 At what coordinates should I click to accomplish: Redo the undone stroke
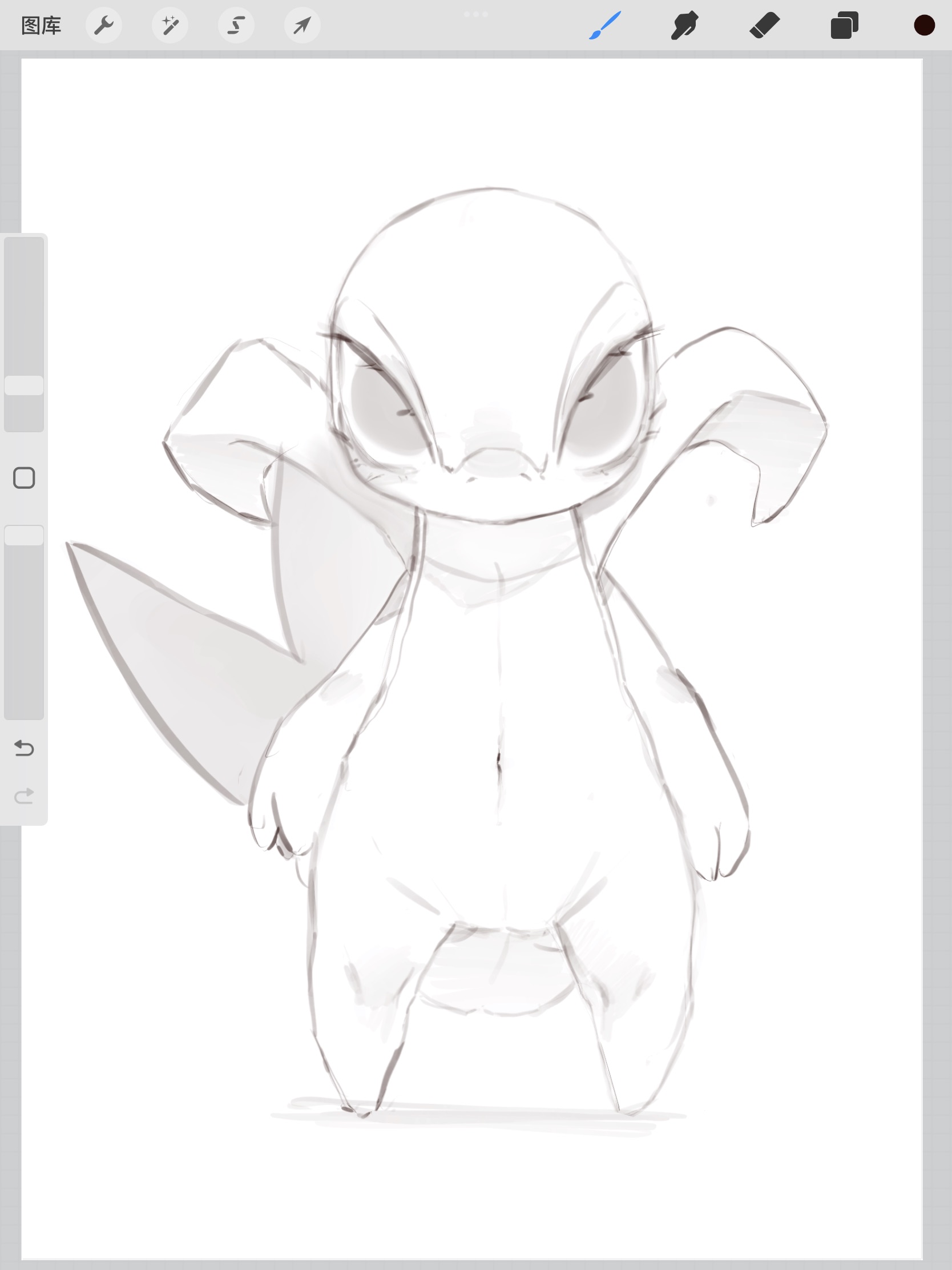click(24, 796)
